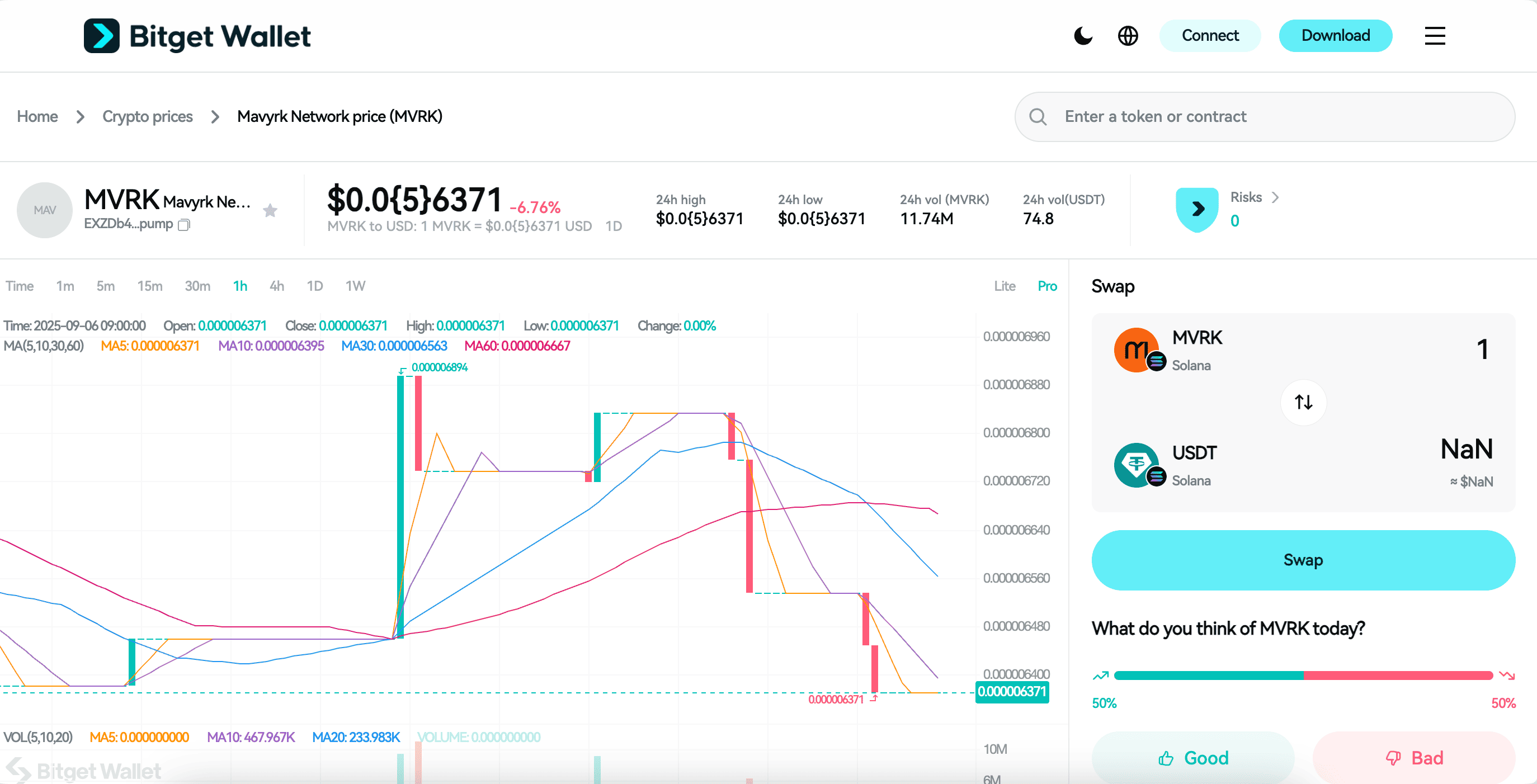Click MA10: 0.000006395 indicator label

coord(271,346)
